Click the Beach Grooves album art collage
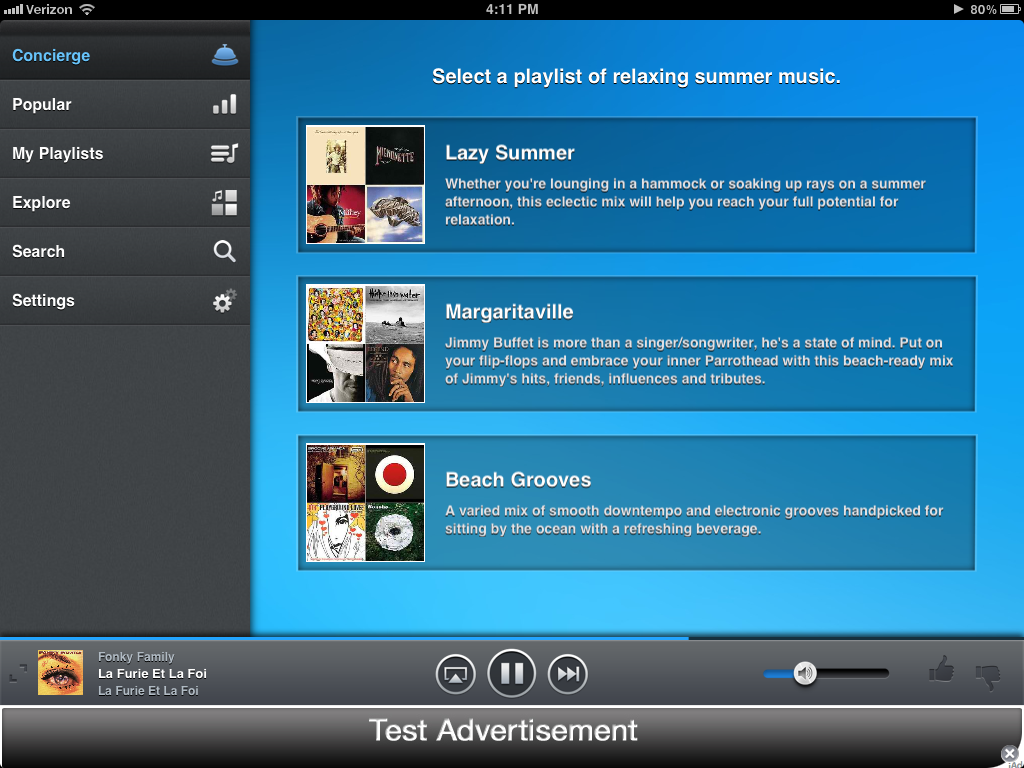 366,503
